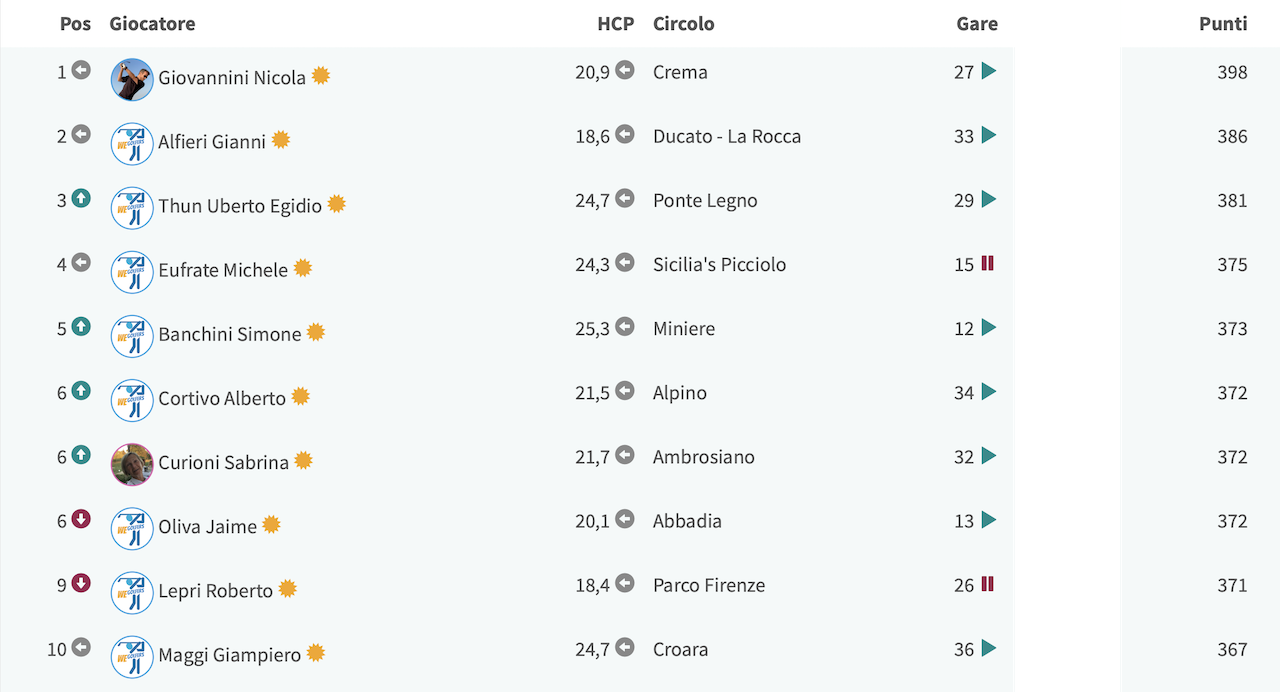The width and height of the screenshot is (1280, 692).
Task: Click Lepri Roberto's WeGolfers avatar logo
Action: (132, 592)
